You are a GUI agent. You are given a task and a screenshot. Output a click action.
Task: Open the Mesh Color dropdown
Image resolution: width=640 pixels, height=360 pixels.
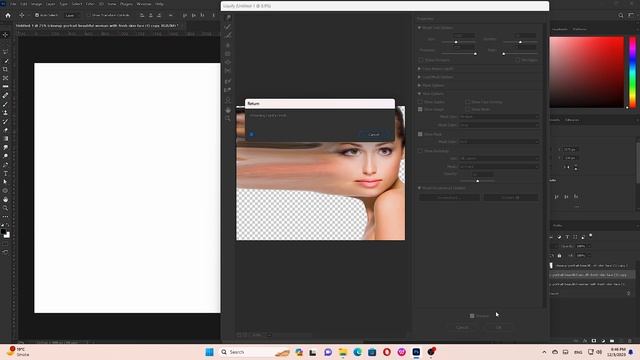(x=499, y=125)
